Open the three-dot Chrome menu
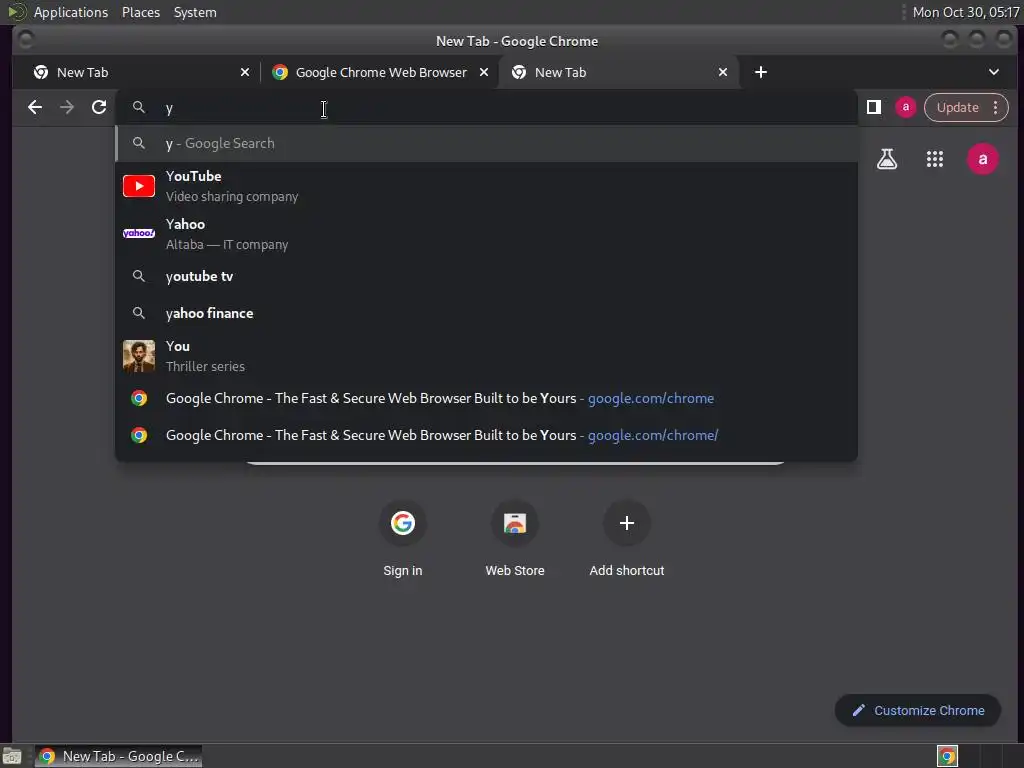The width and height of the screenshot is (1024, 768). coord(995,107)
